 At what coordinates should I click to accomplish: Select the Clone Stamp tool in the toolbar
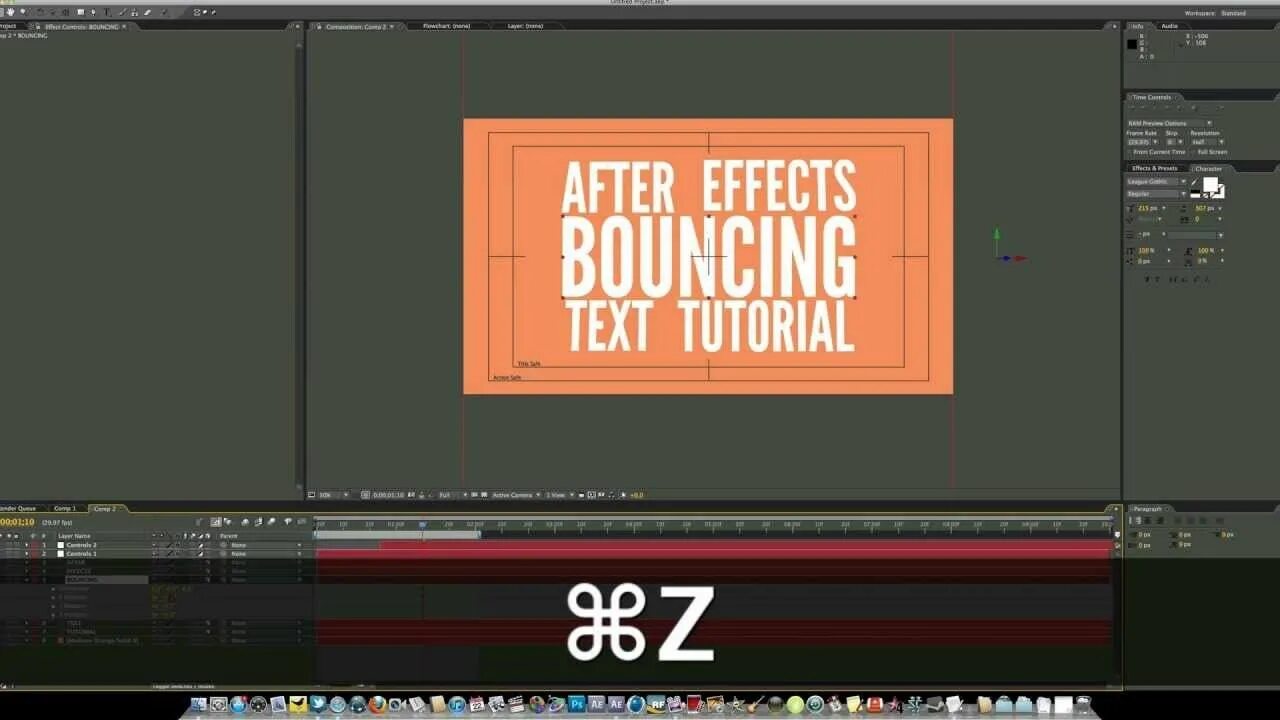(x=134, y=12)
